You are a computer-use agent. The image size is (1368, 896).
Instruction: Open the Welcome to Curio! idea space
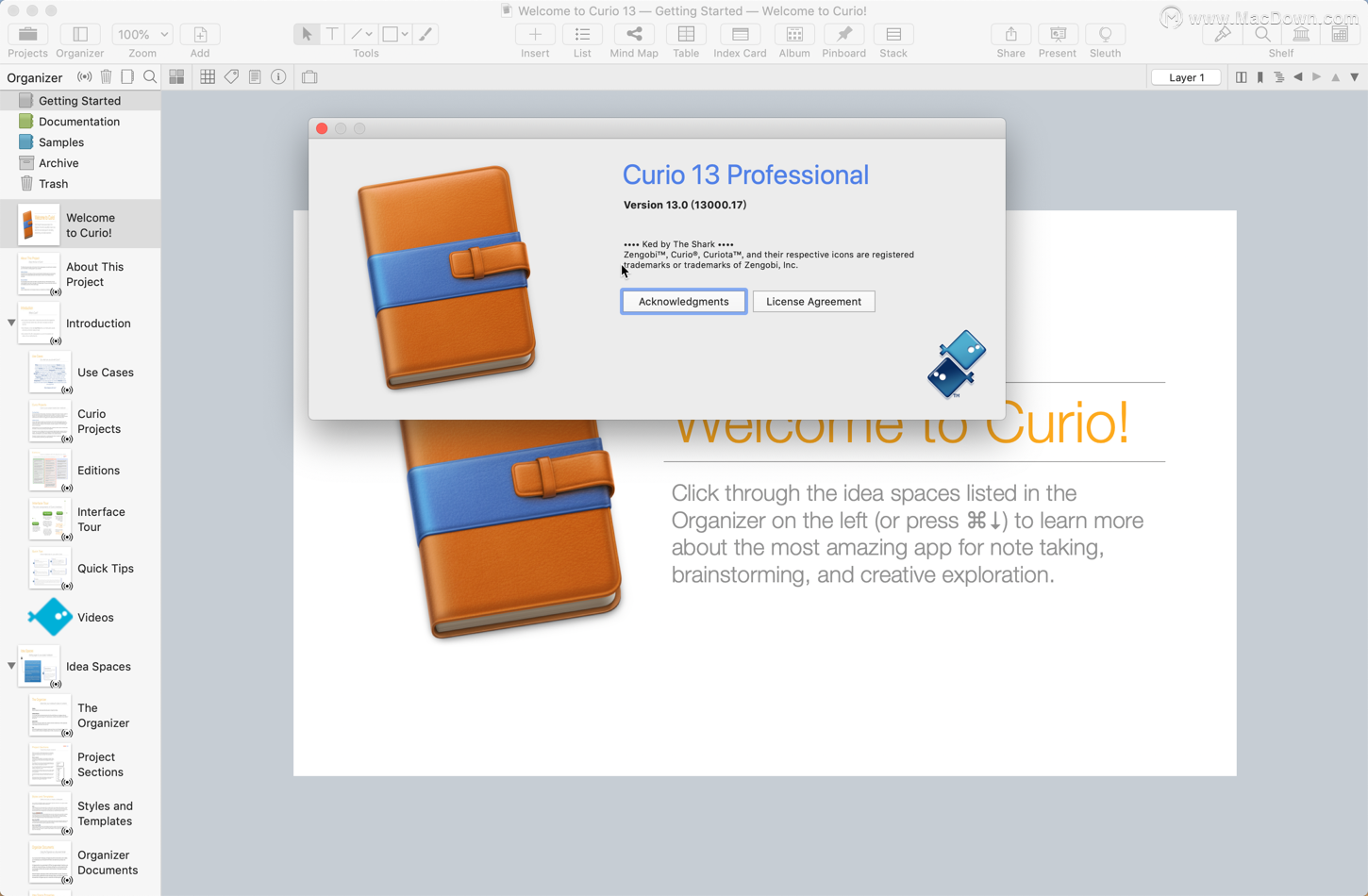point(80,224)
